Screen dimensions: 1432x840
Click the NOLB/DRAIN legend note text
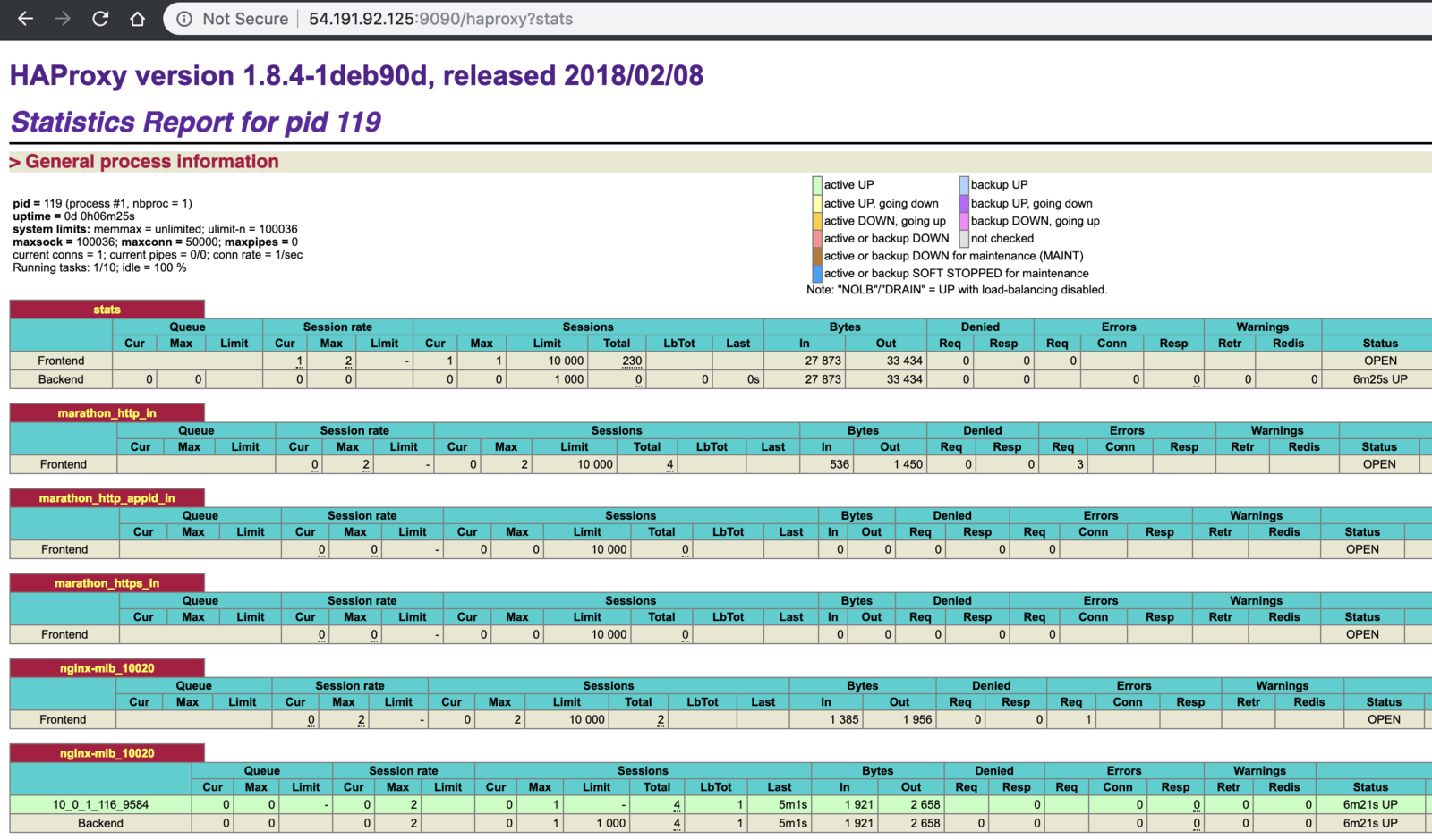coord(957,290)
